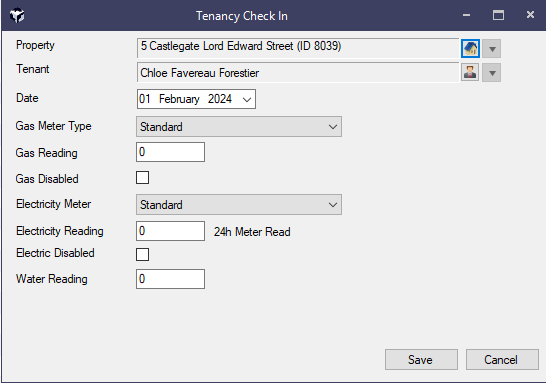
Task: Select the day value in Date field
Action: [x=145, y=99]
